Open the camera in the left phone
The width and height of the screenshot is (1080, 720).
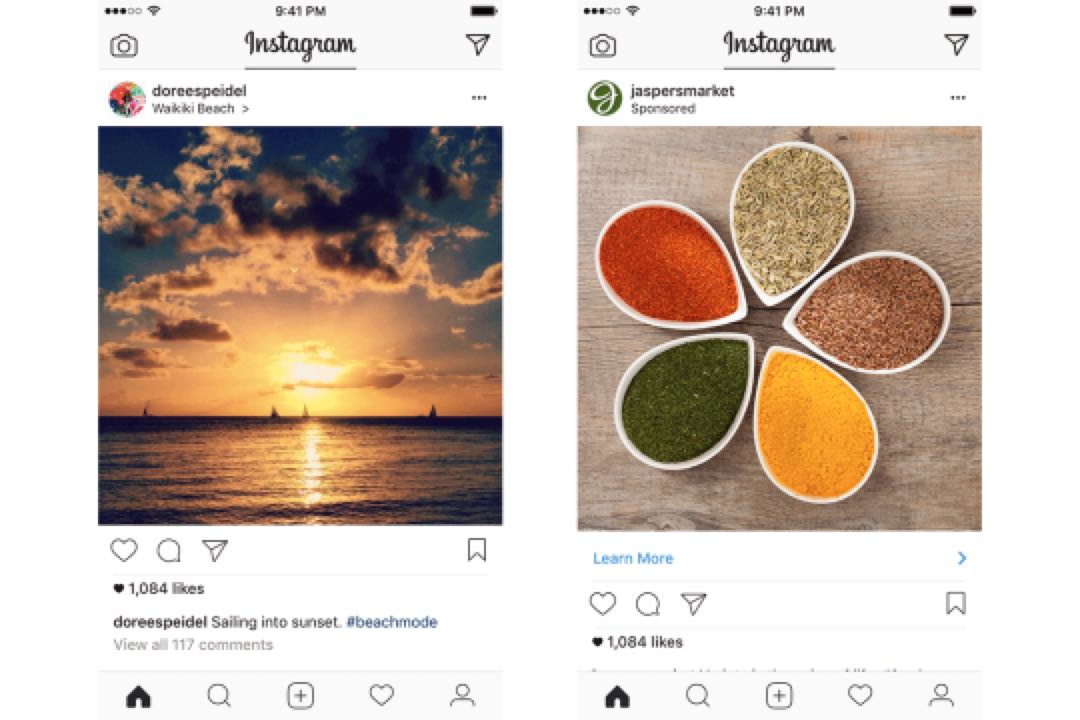click(124, 45)
